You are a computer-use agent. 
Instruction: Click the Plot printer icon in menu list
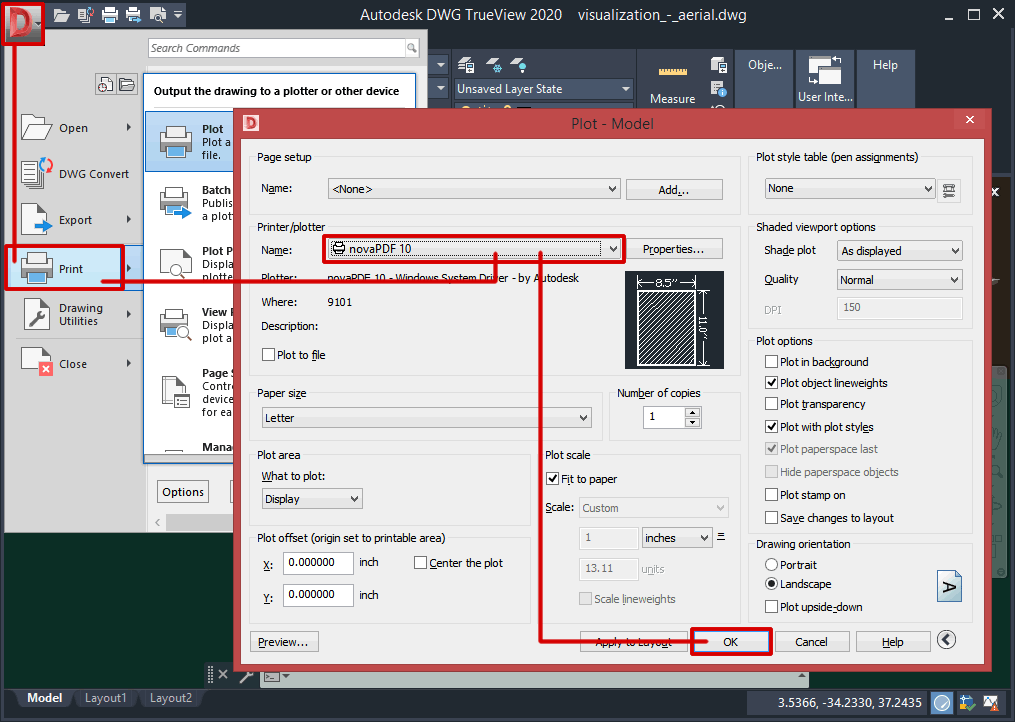coord(176,142)
